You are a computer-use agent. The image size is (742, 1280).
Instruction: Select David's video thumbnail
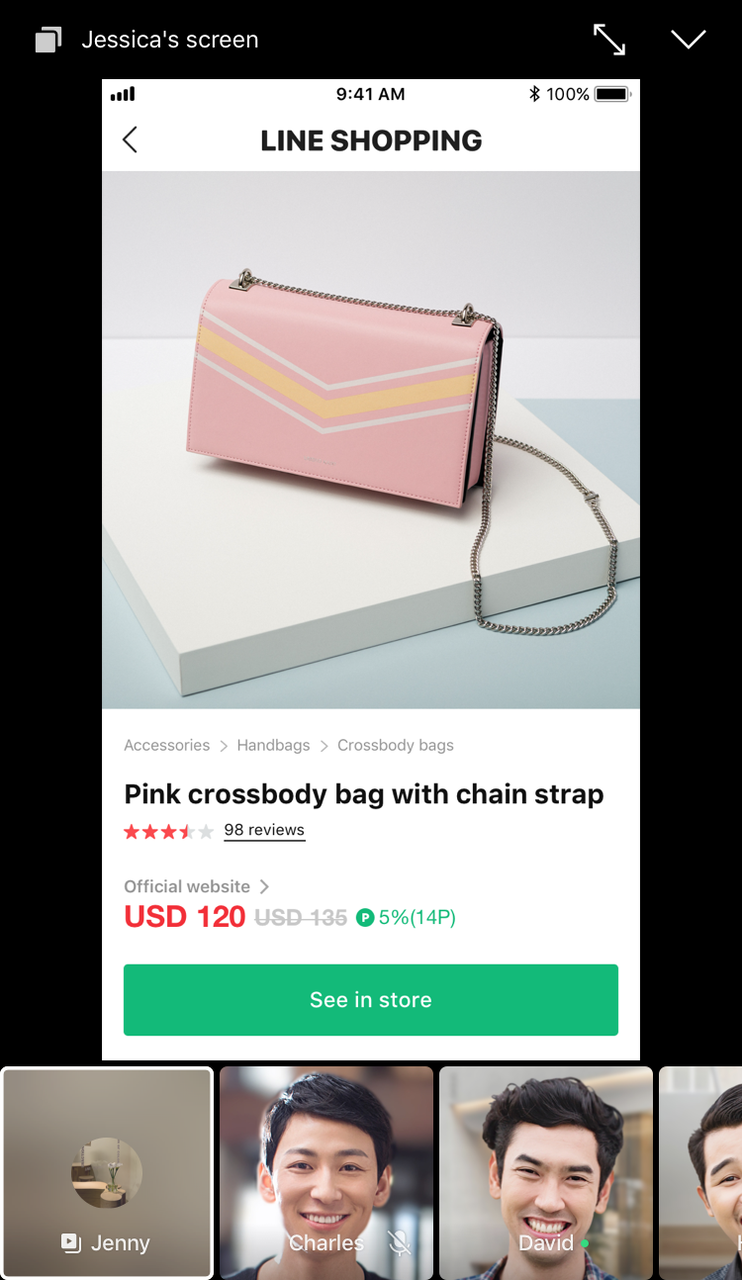[x=546, y=1173]
